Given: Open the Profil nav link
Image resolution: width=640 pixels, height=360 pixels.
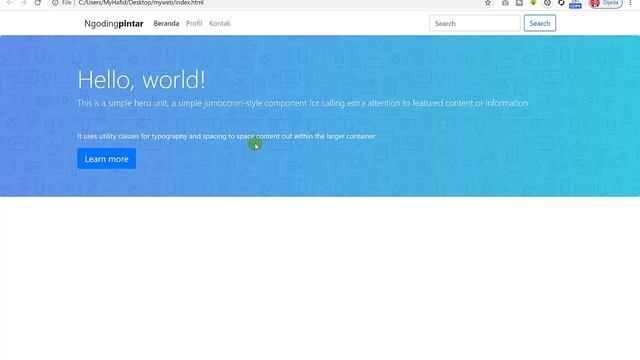Looking at the screenshot, I should 194,24.
